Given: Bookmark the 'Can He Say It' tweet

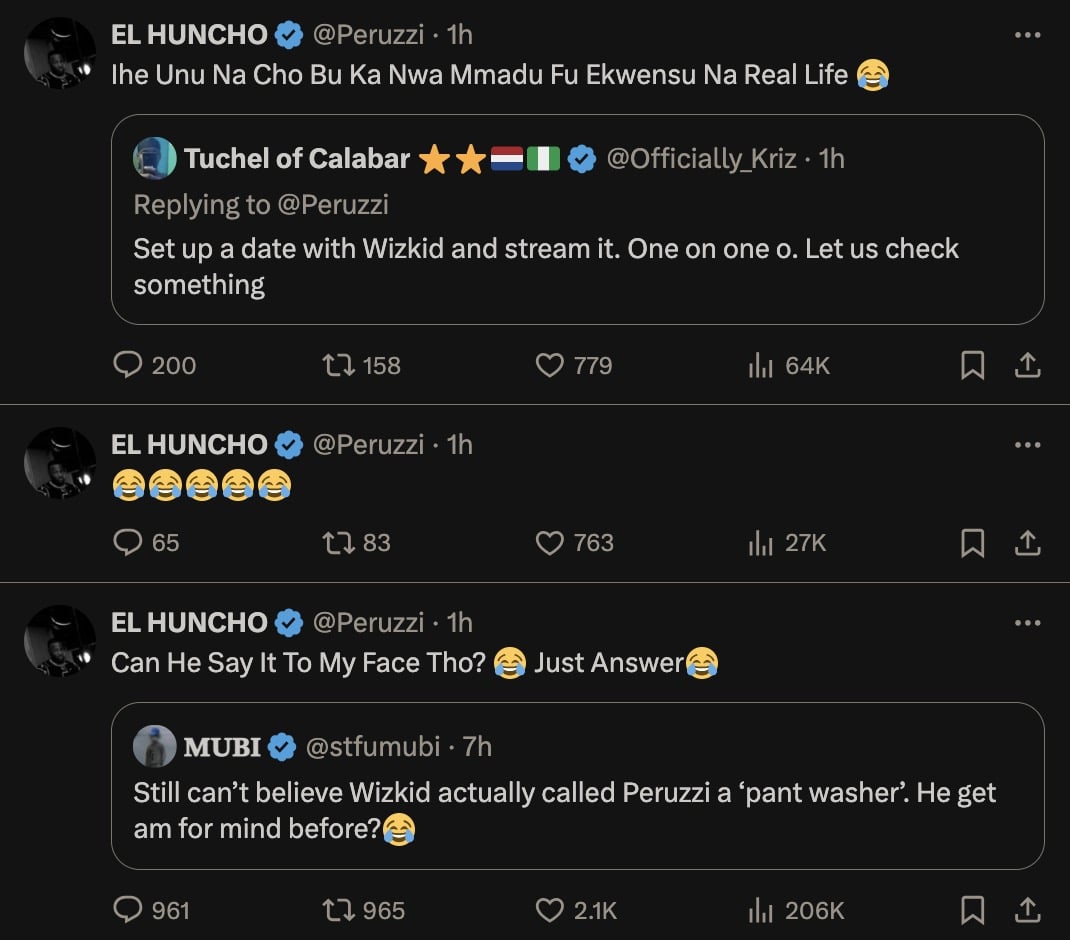Looking at the screenshot, I should click(x=973, y=910).
